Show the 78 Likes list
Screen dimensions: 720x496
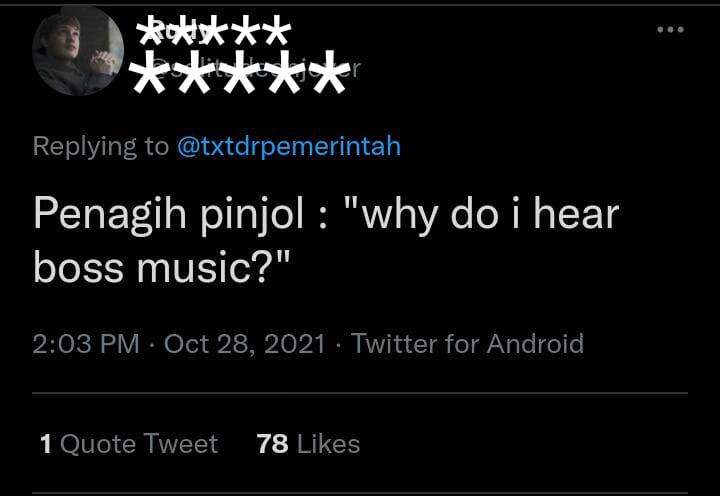[308, 443]
